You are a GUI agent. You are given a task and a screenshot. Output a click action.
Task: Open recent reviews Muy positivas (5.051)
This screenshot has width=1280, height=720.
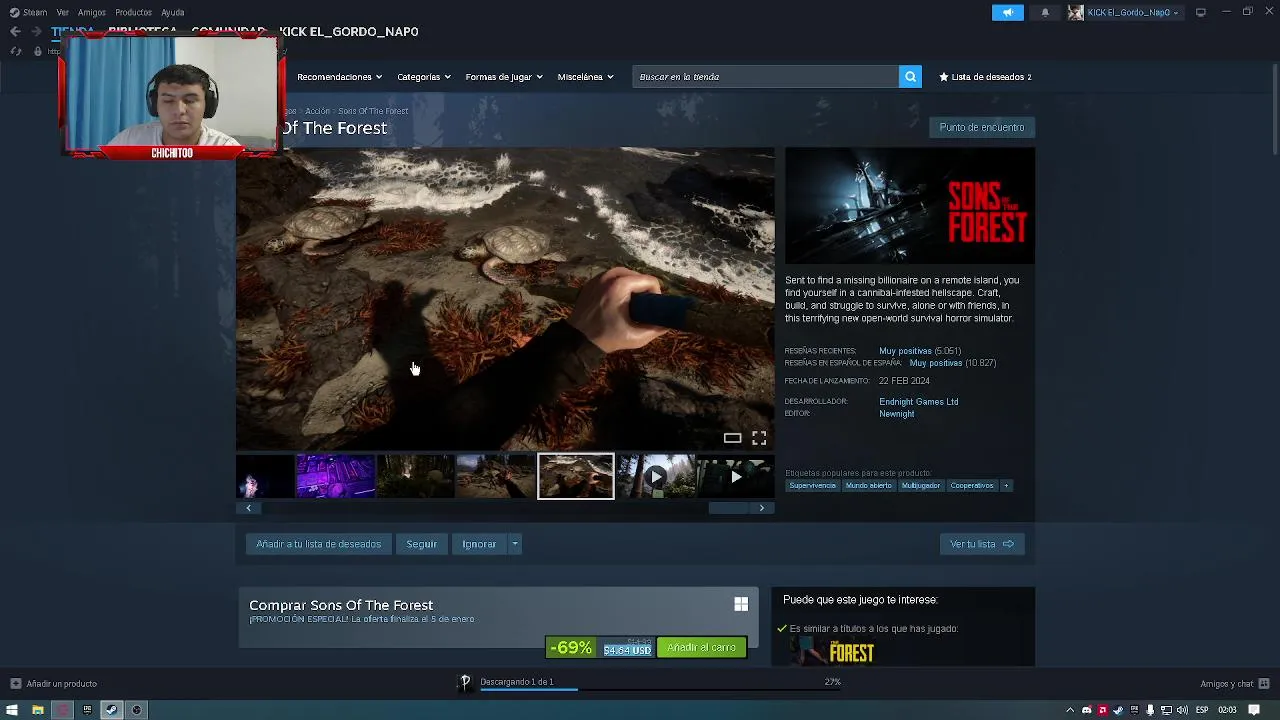point(919,351)
